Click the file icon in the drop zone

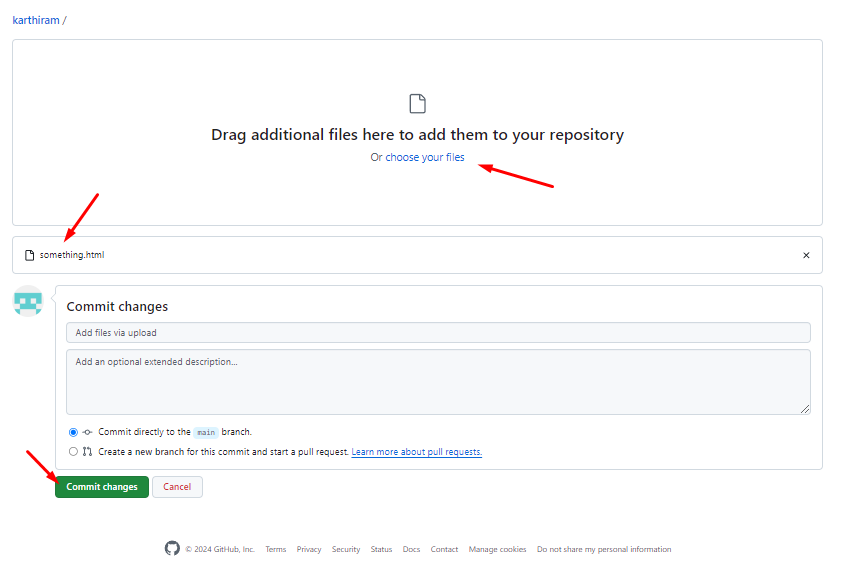(x=417, y=104)
